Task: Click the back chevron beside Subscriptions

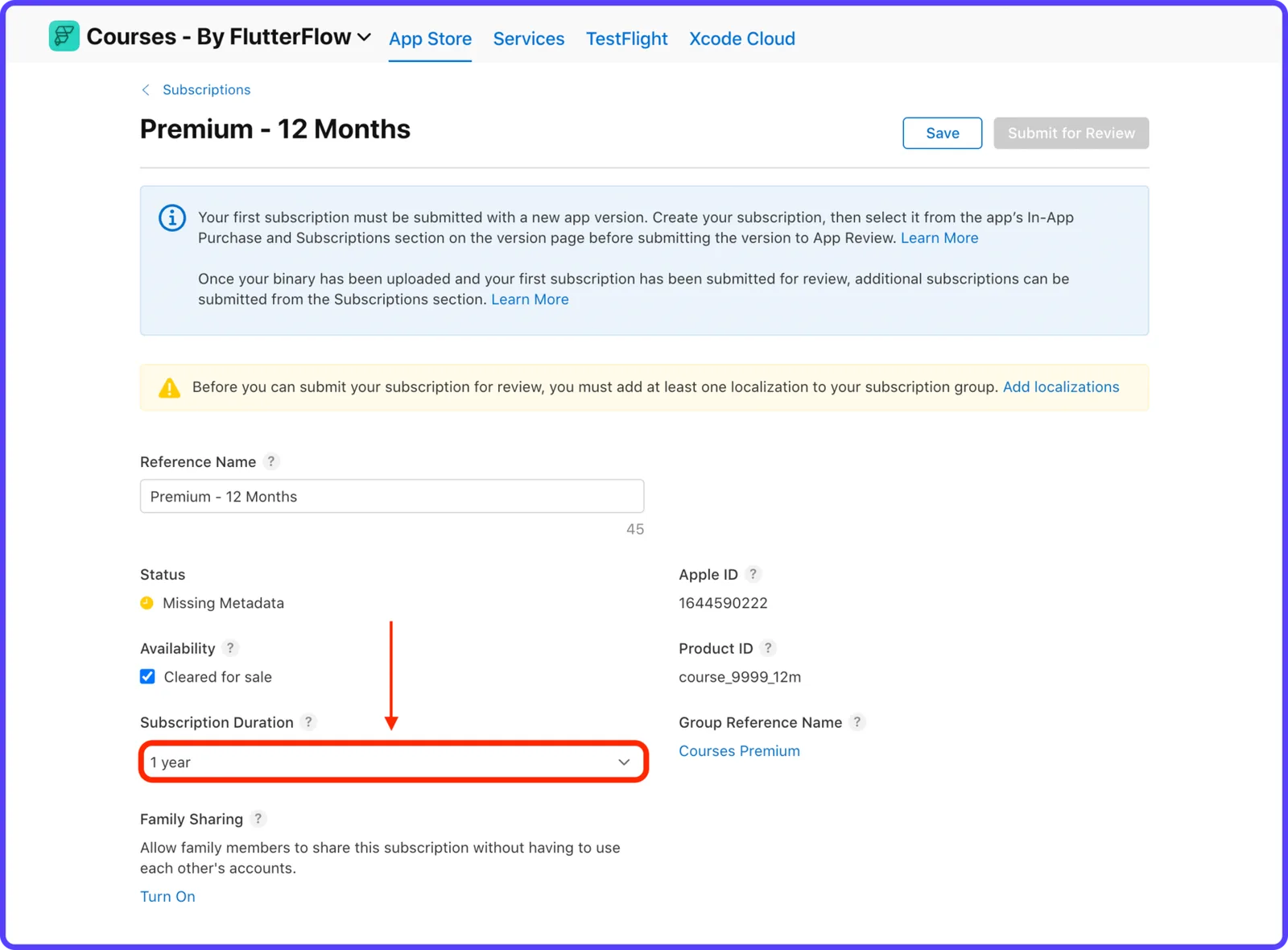Action: click(146, 90)
